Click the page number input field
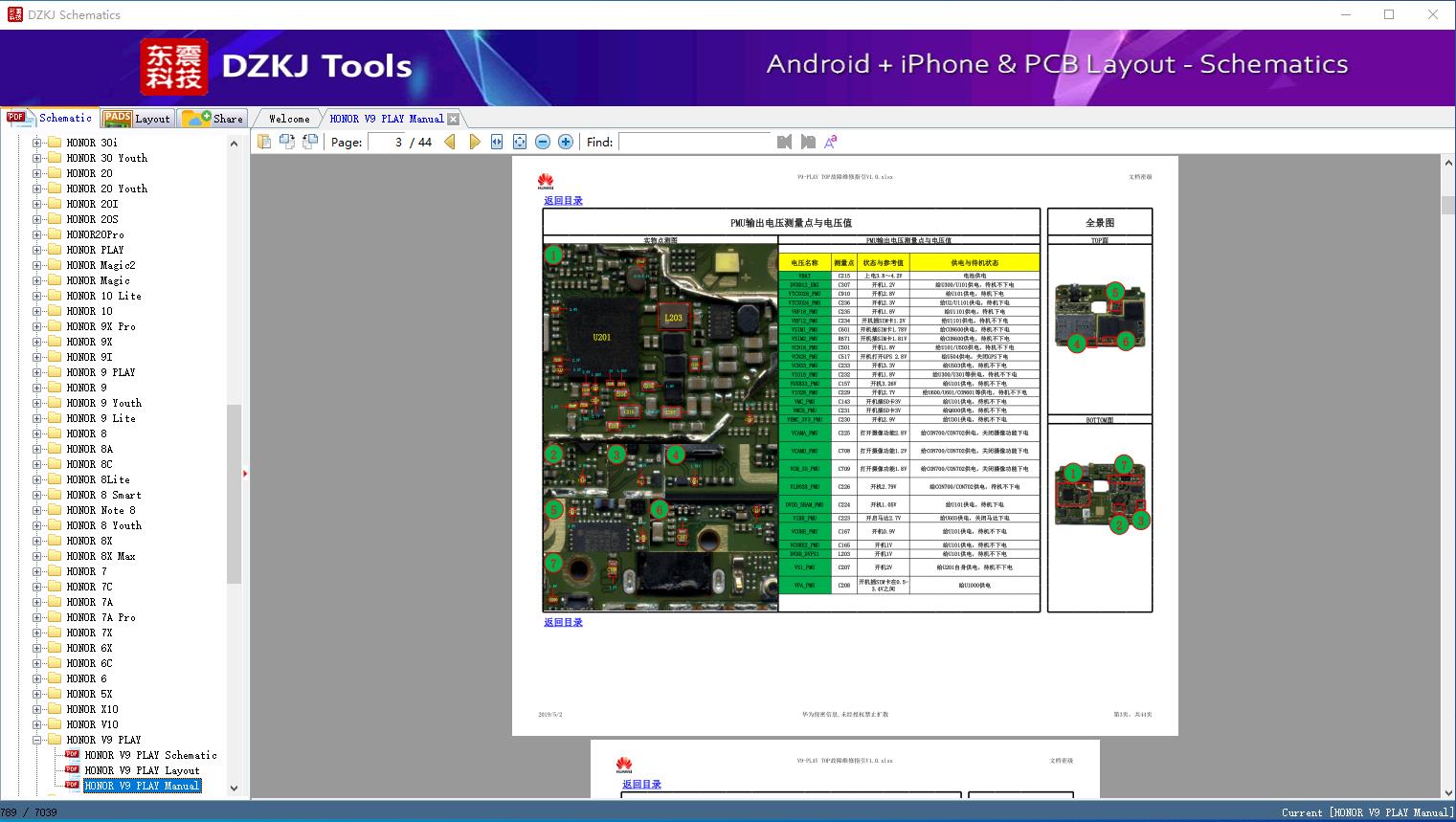The width and height of the screenshot is (1456, 822). click(387, 142)
